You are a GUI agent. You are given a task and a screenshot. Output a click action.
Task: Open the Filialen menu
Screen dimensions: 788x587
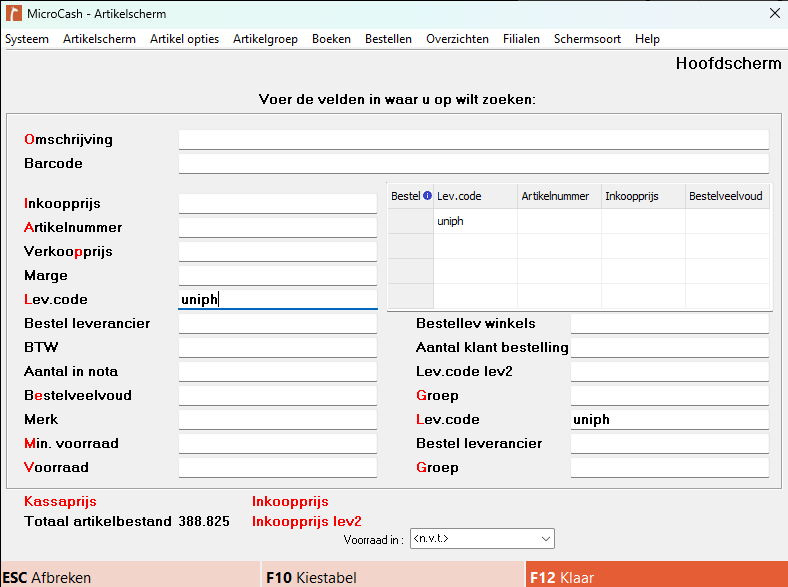pos(521,39)
